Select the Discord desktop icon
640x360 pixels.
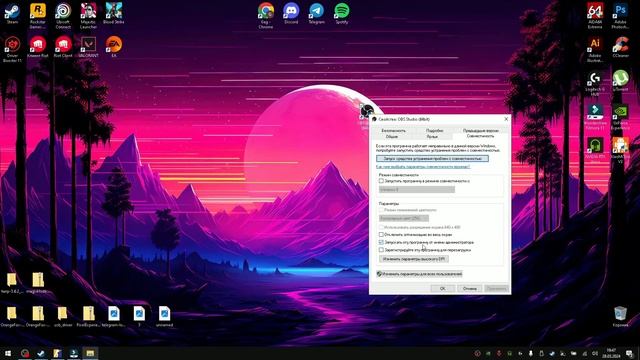pyautogui.click(x=291, y=13)
